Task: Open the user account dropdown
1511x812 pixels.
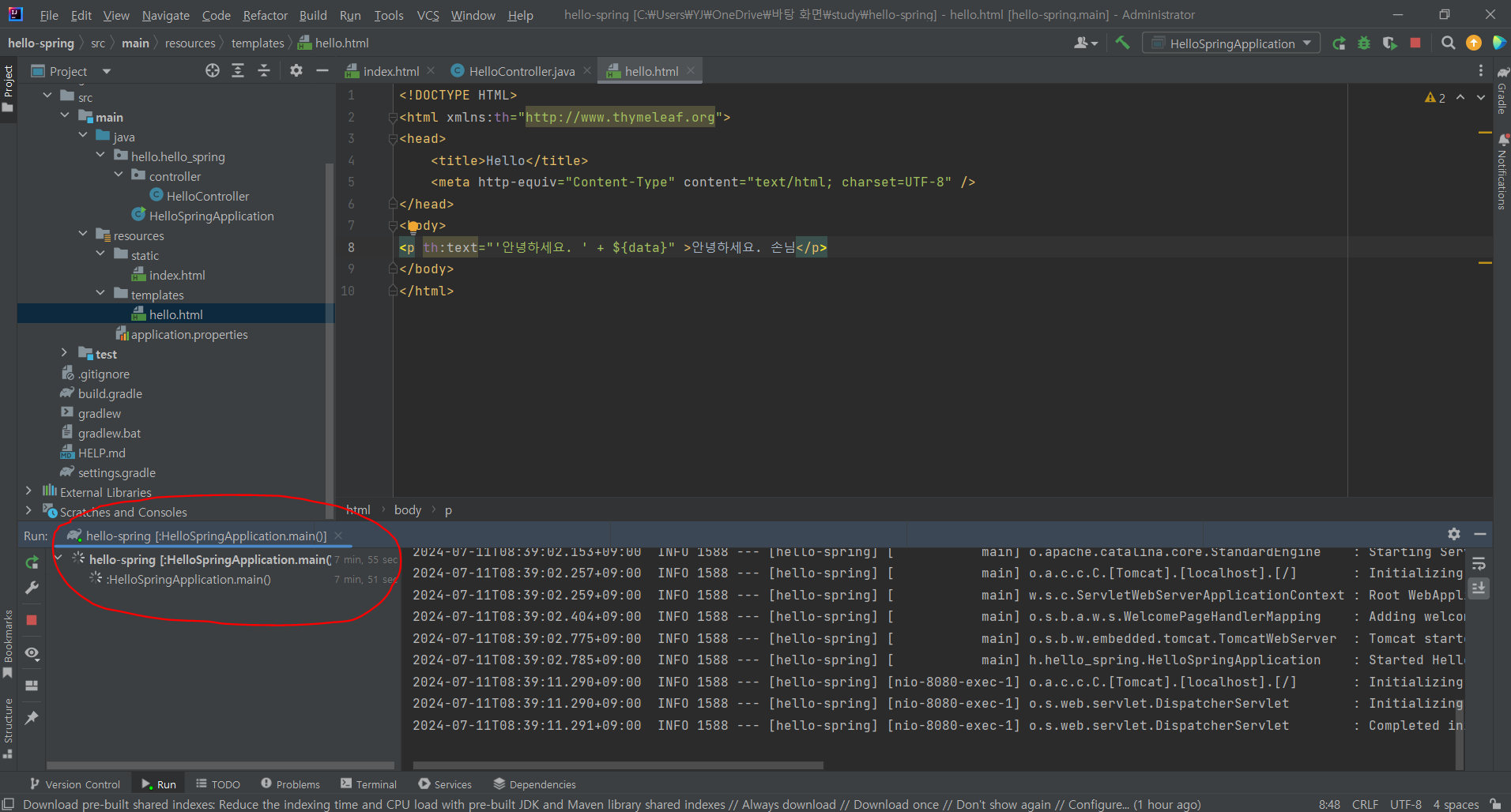Action: (1086, 43)
